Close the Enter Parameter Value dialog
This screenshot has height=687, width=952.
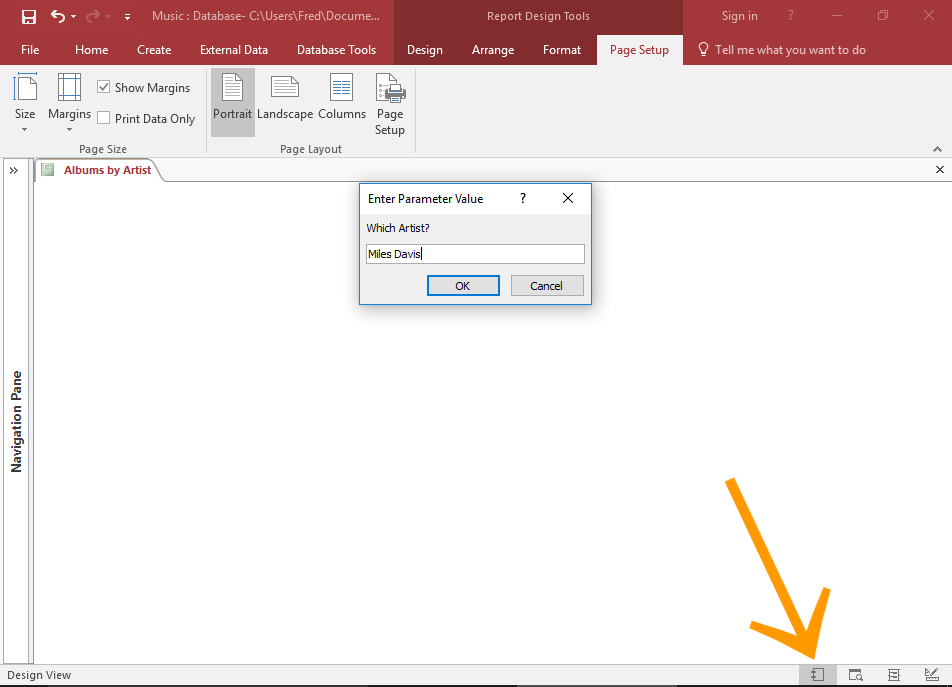(568, 198)
